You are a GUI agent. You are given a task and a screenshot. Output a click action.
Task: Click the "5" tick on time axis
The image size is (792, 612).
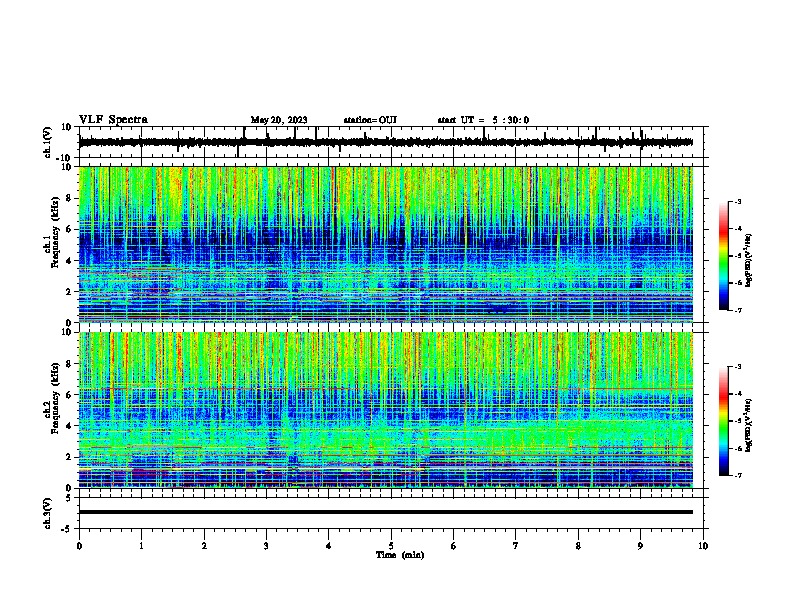[391, 546]
